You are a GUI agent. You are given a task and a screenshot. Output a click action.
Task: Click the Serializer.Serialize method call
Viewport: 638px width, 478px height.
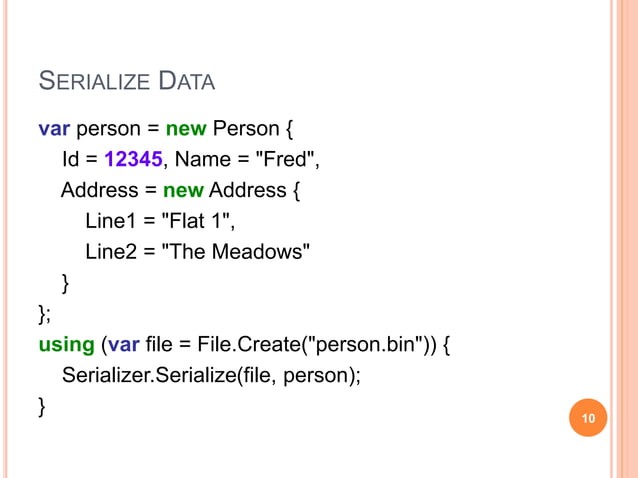[x=150, y=375]
